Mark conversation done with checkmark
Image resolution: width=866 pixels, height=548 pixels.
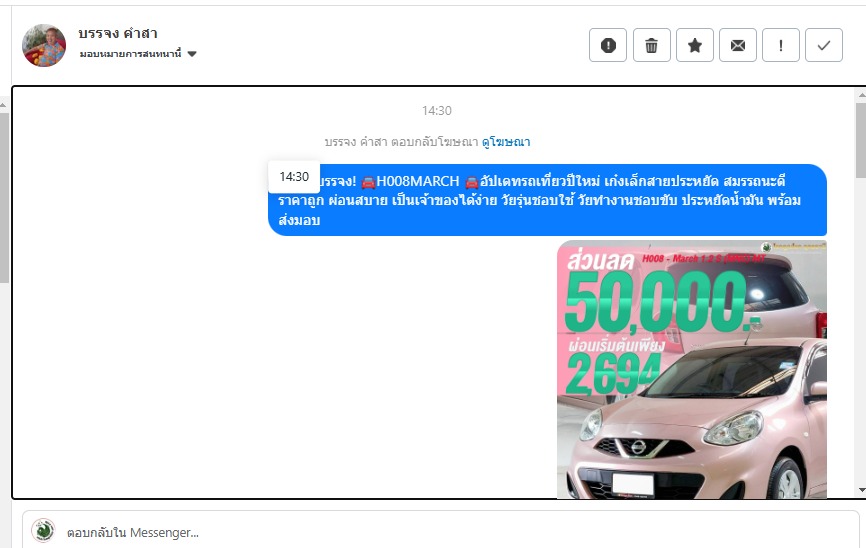pyautogui.click(x=823, y=45)
